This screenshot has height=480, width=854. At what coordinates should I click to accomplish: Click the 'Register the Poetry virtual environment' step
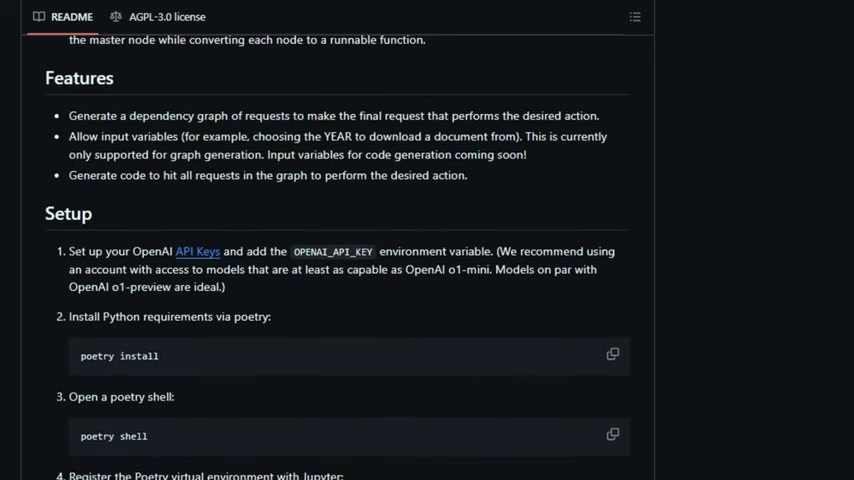click(x=206, y=475)
